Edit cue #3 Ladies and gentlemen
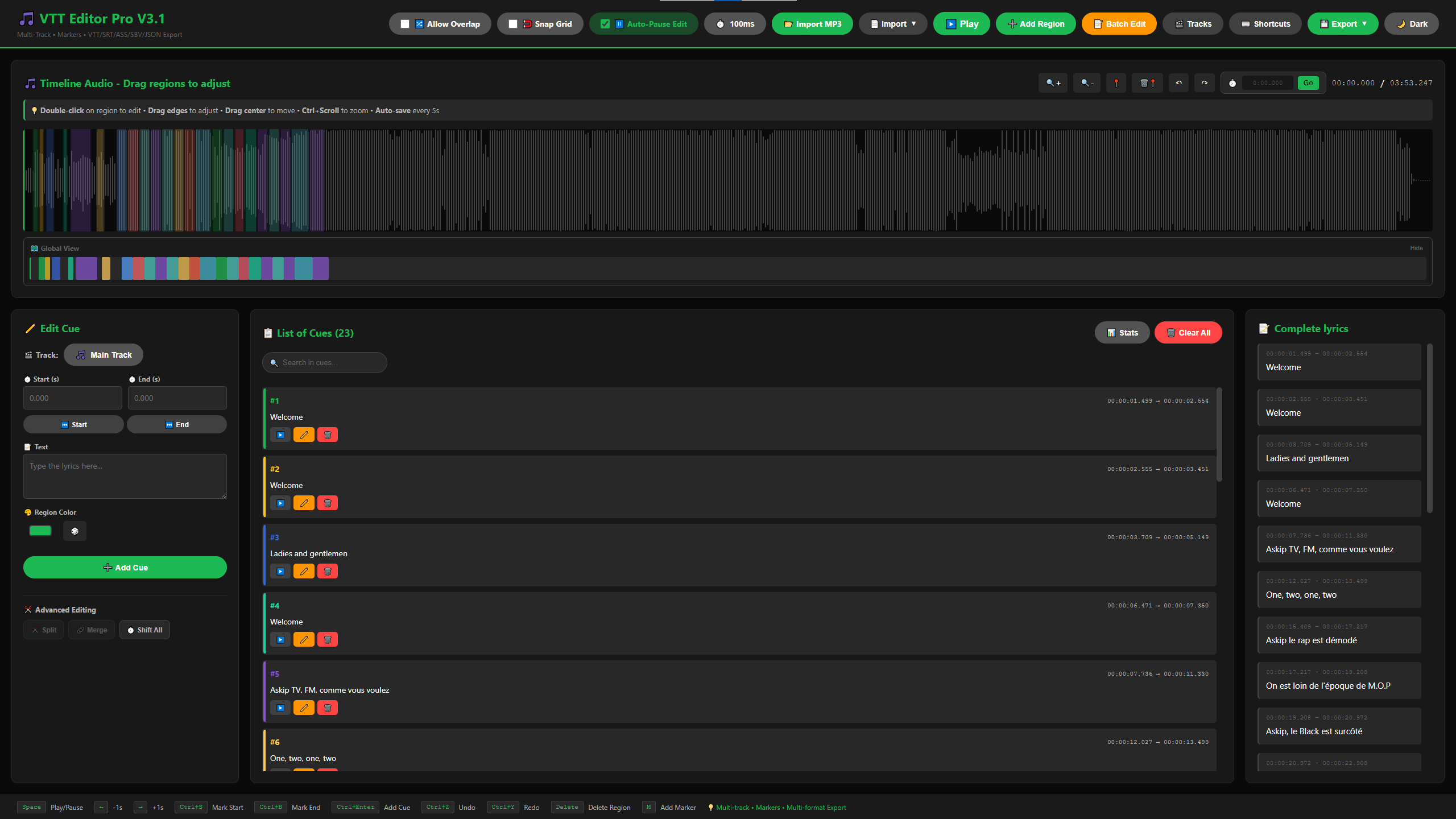This screenshot has height=819, width=1456. 304,572
